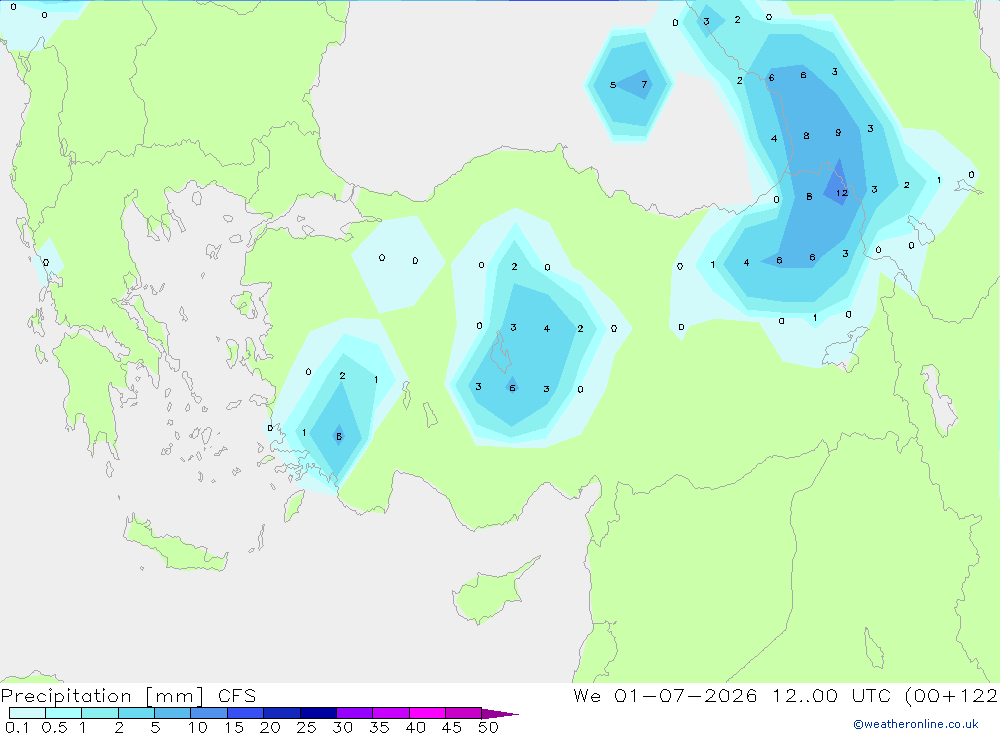Viewport: 1000px width, 733px height.
Task: Click the "12" precipitation value on map
Action: (x=842, y=193)
